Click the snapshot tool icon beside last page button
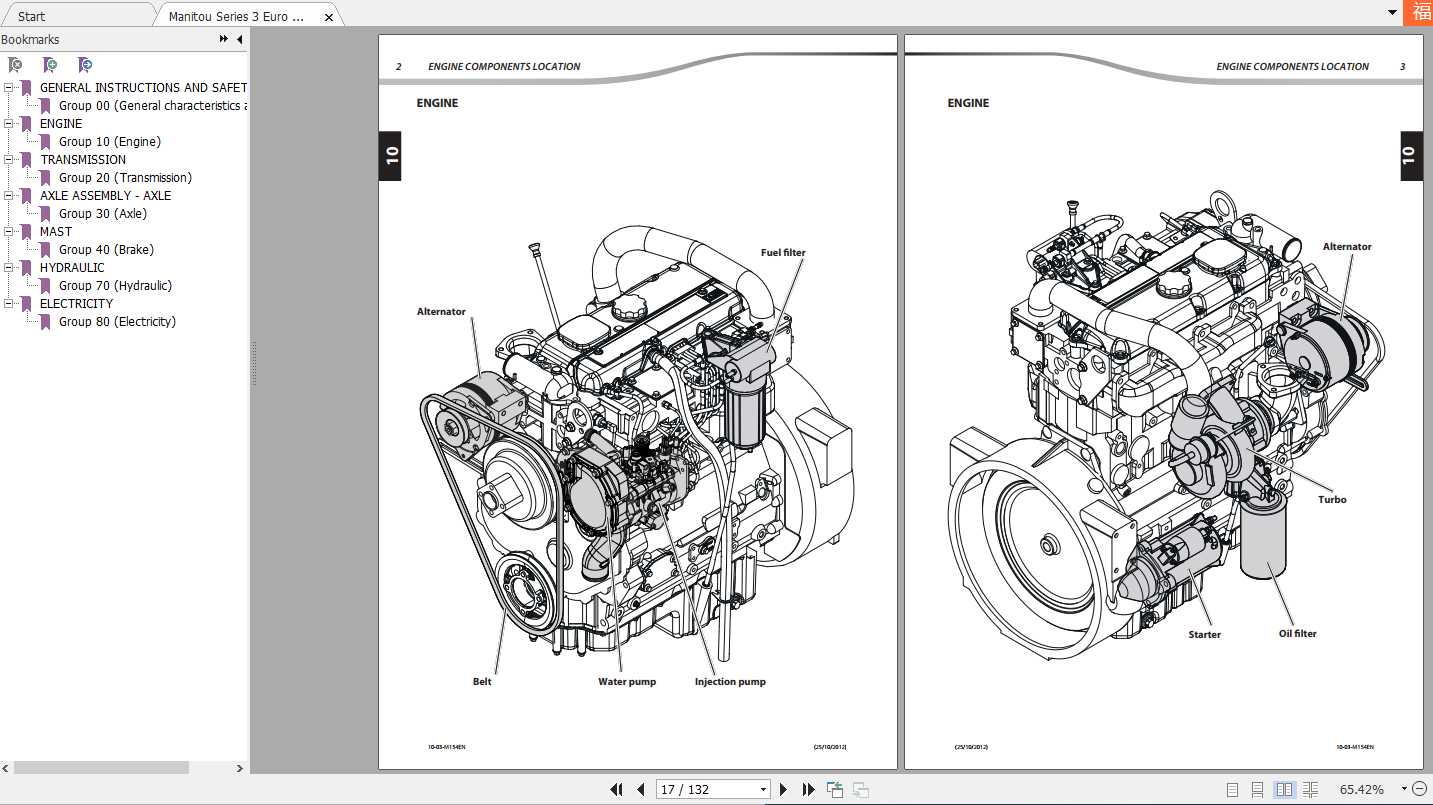 tap(835, 789)
